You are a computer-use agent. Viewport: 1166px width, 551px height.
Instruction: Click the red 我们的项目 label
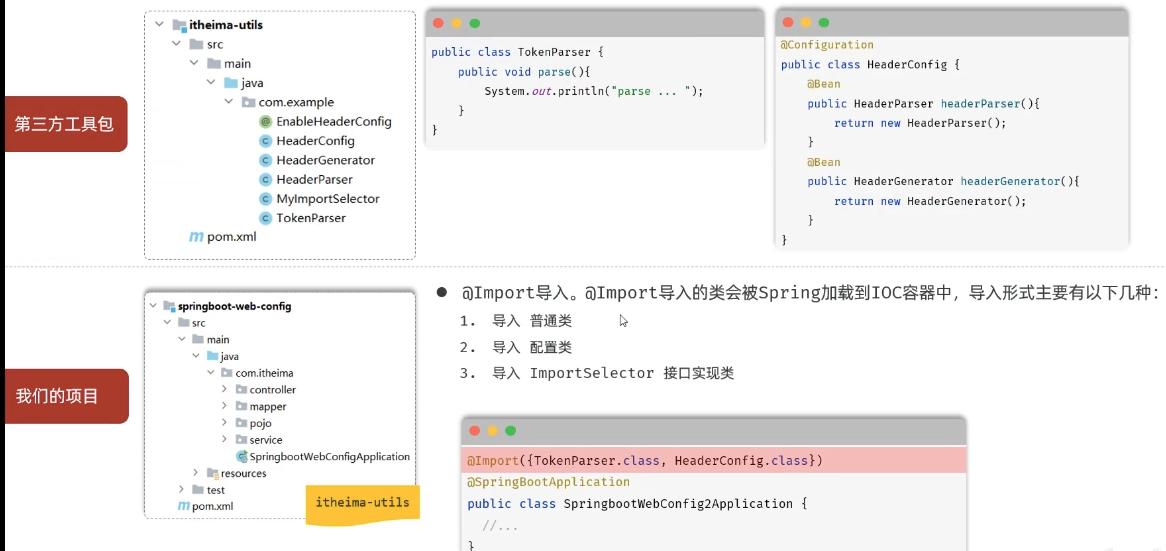click(x=65, y=396)
